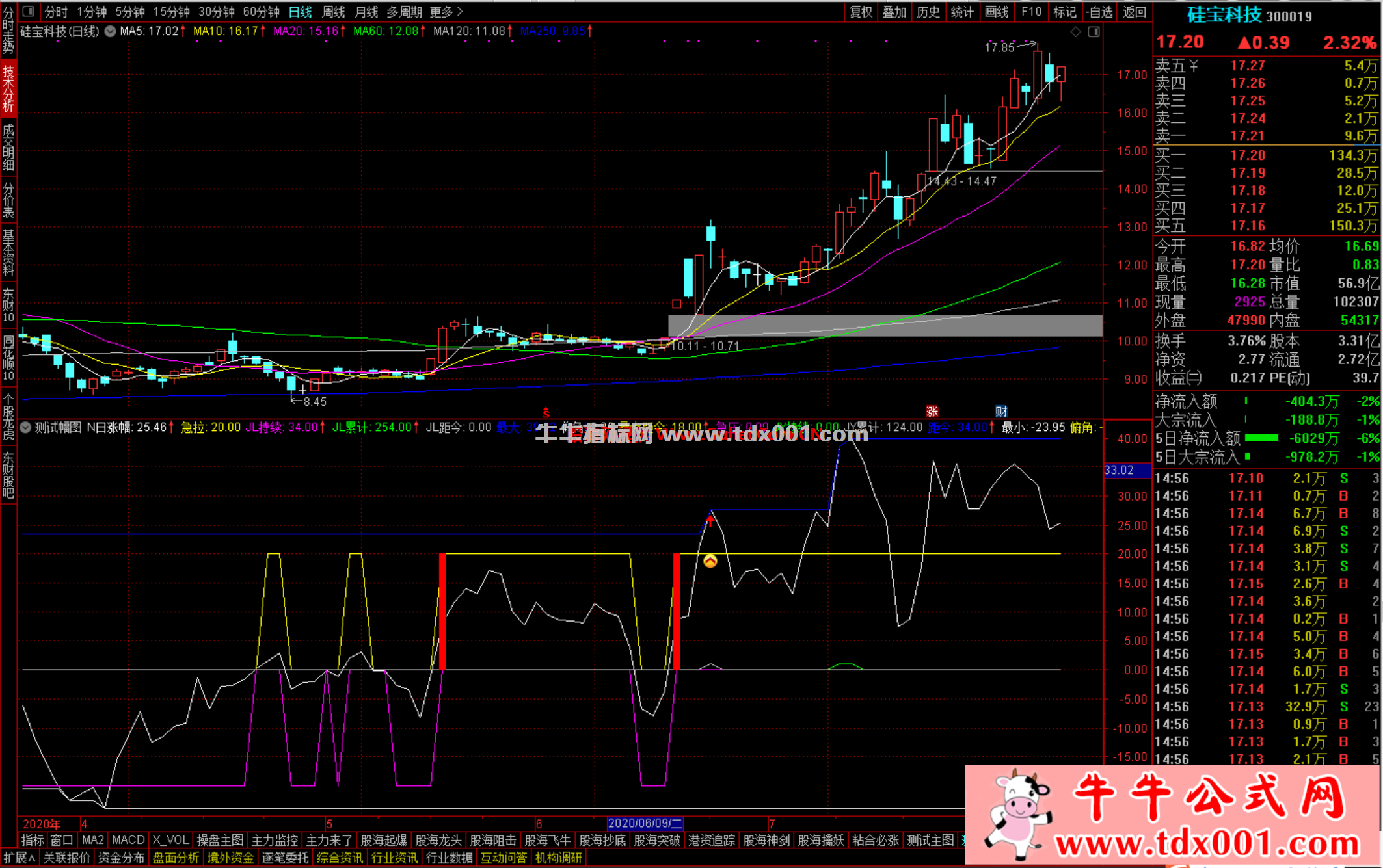Select the 主力来了 indicator tab
1383x868 pixels.
coord(329,840)
